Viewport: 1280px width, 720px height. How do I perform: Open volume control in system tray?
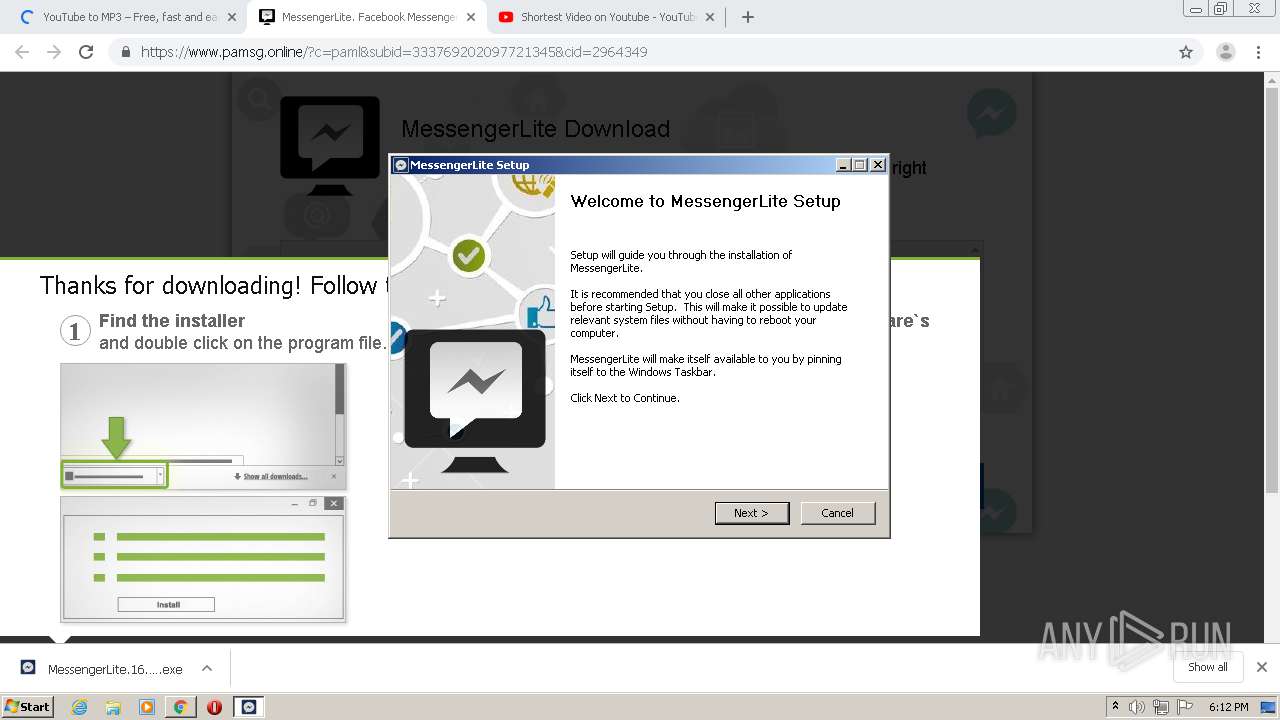pos(1137,707)
